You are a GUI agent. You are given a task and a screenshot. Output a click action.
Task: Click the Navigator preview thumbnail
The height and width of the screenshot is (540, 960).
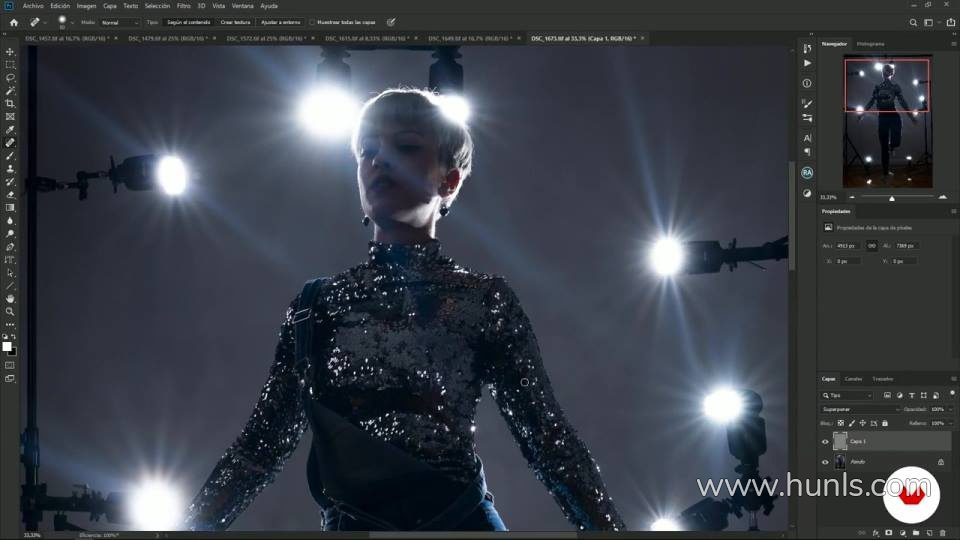pyautogui.click(x=887, y=122)
